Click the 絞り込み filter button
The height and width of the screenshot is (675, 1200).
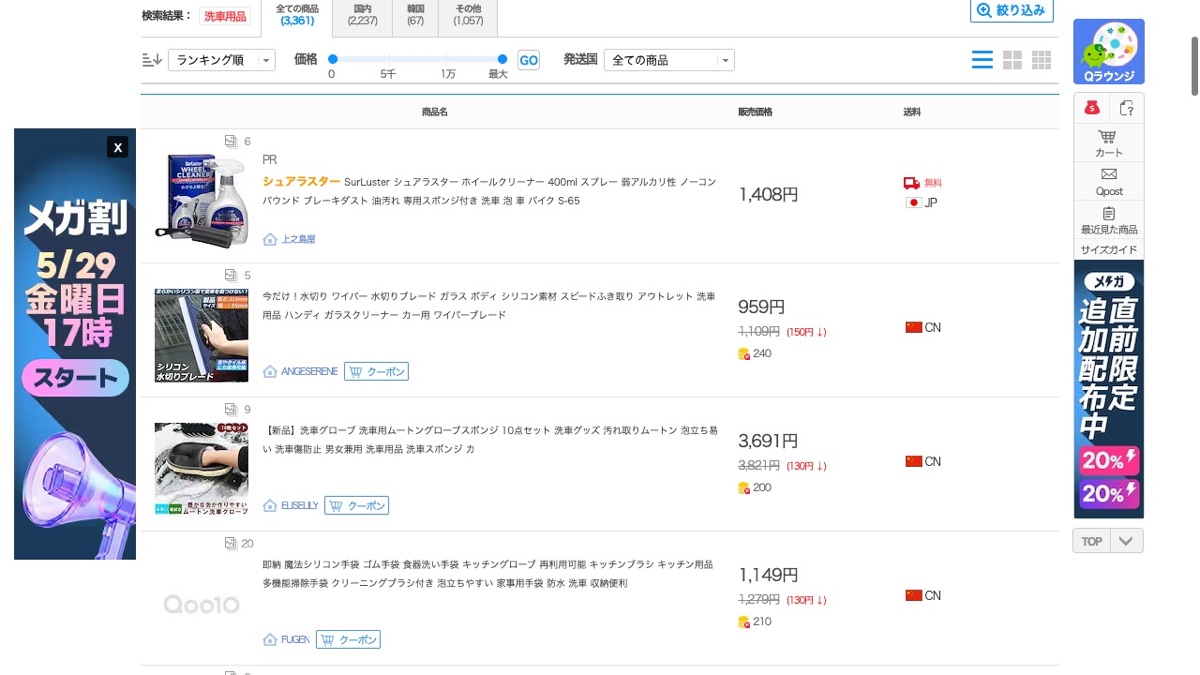1012,10
